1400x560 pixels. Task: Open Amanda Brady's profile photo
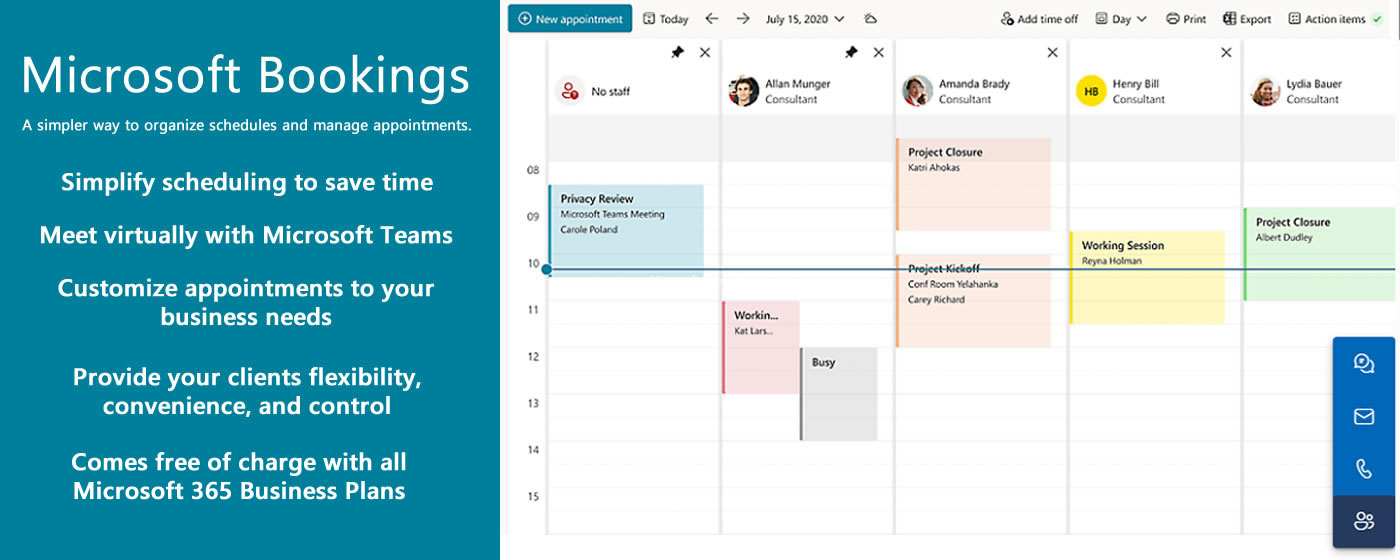[x=918, y=91]
